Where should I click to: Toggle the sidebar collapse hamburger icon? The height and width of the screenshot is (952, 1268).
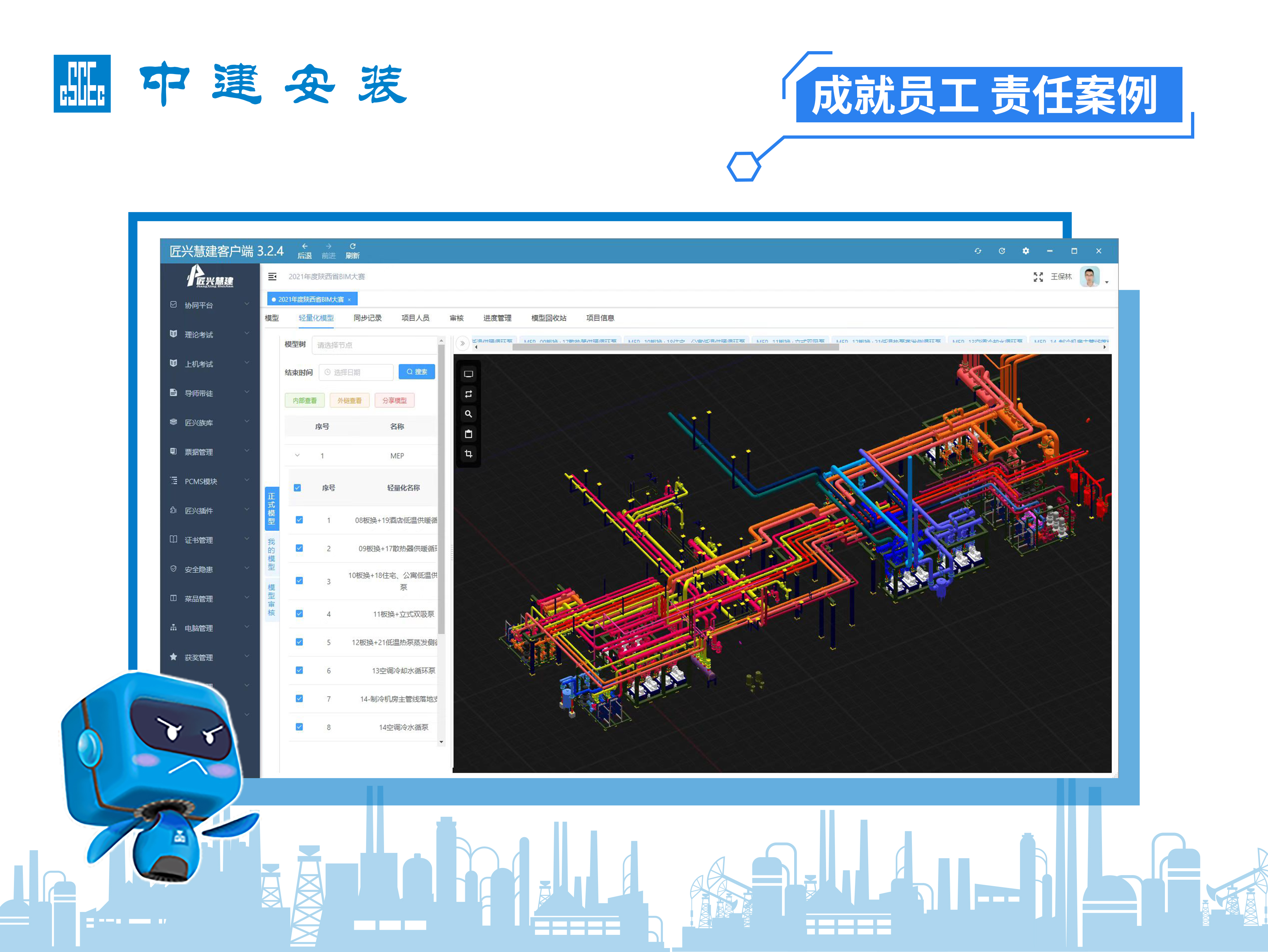pyautogui.click(x=272, y=277)
